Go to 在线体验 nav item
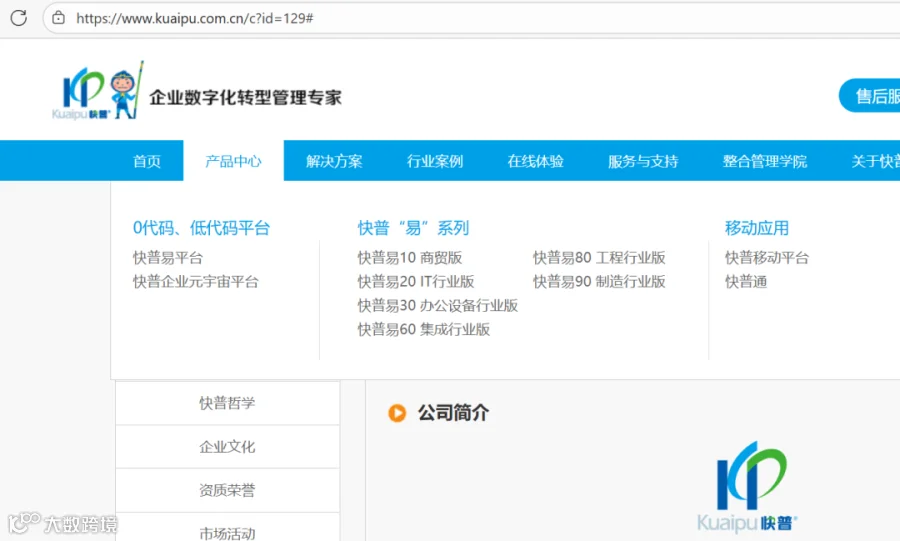Viewport: 900px width, 541px height. point(535,161)
